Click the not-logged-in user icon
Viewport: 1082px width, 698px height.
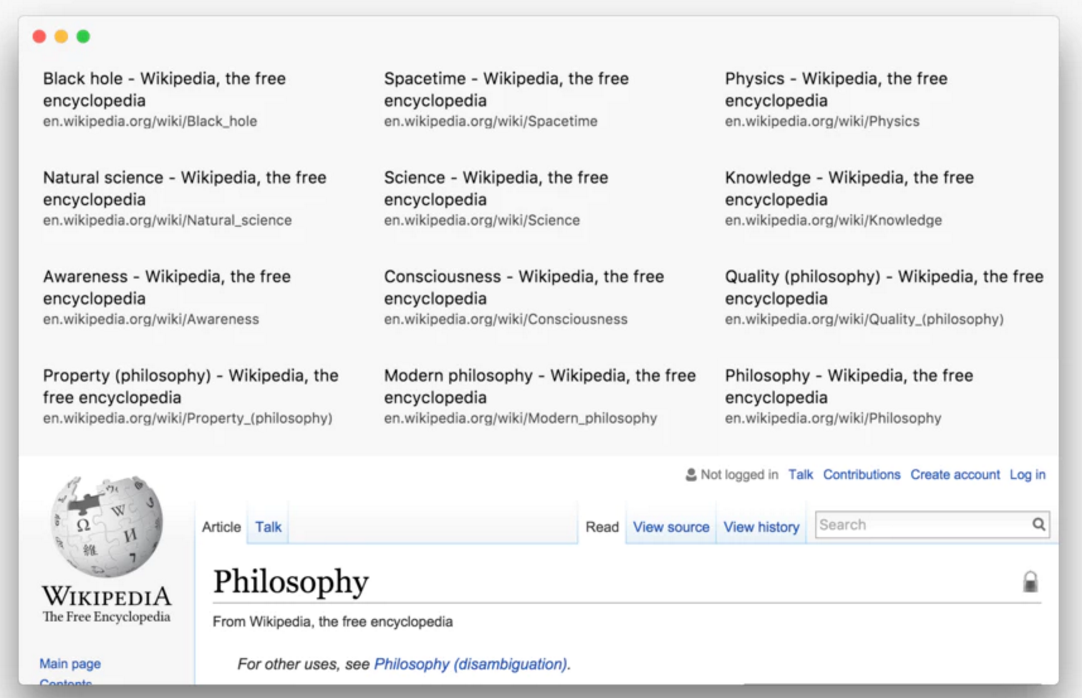pyautogui.click(x=691, y=475)
